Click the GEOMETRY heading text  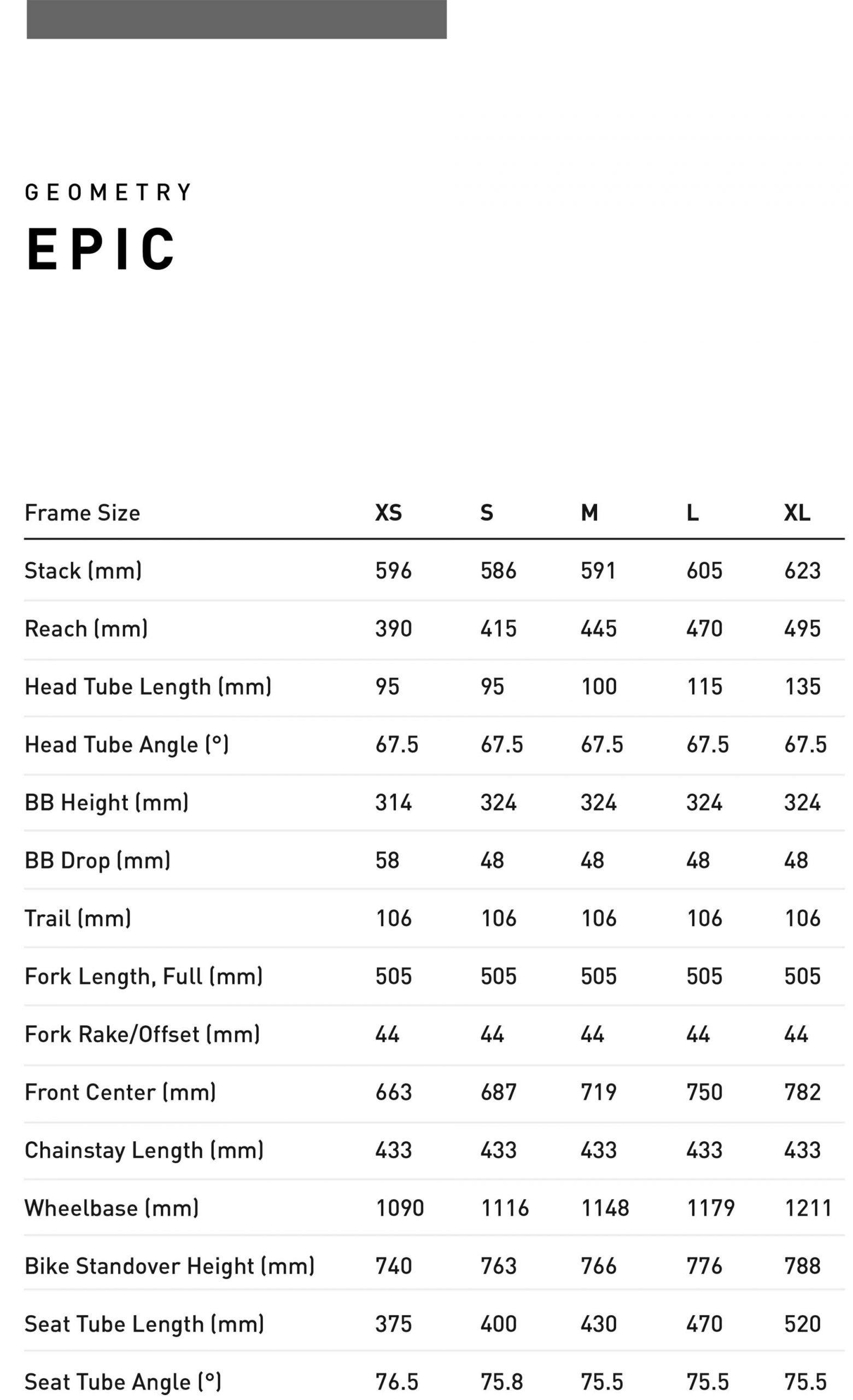(108, 192)
